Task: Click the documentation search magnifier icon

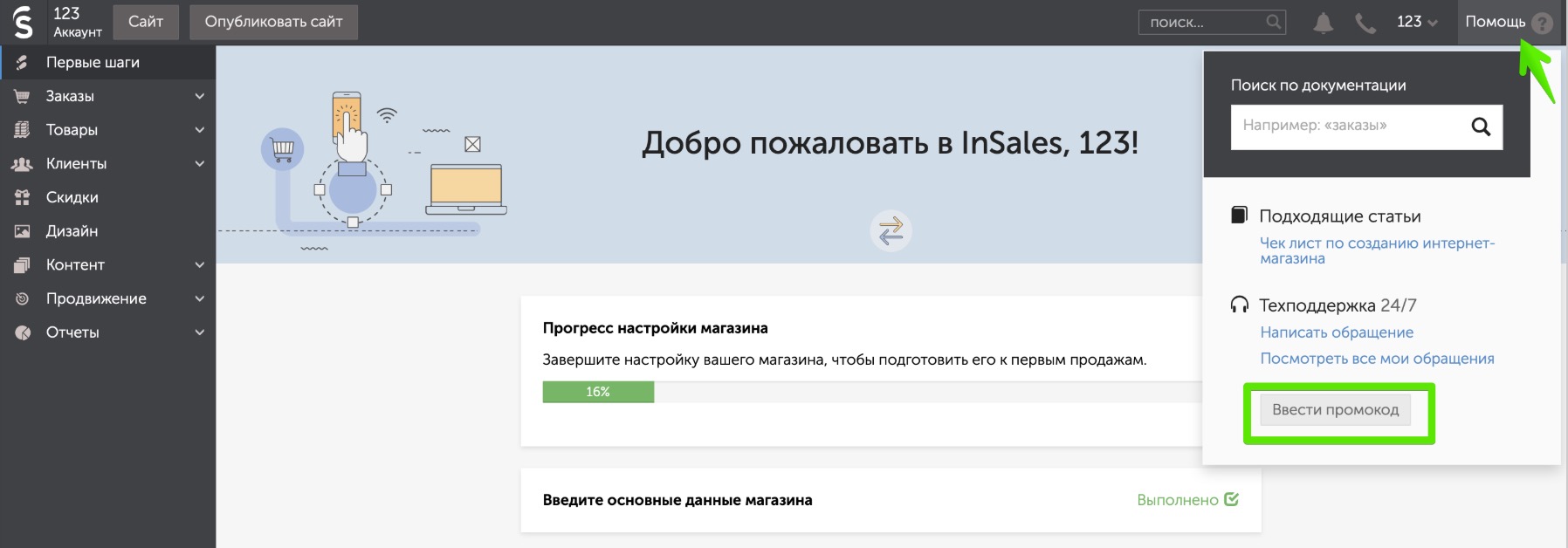Action: click(x=1481, y=127)
